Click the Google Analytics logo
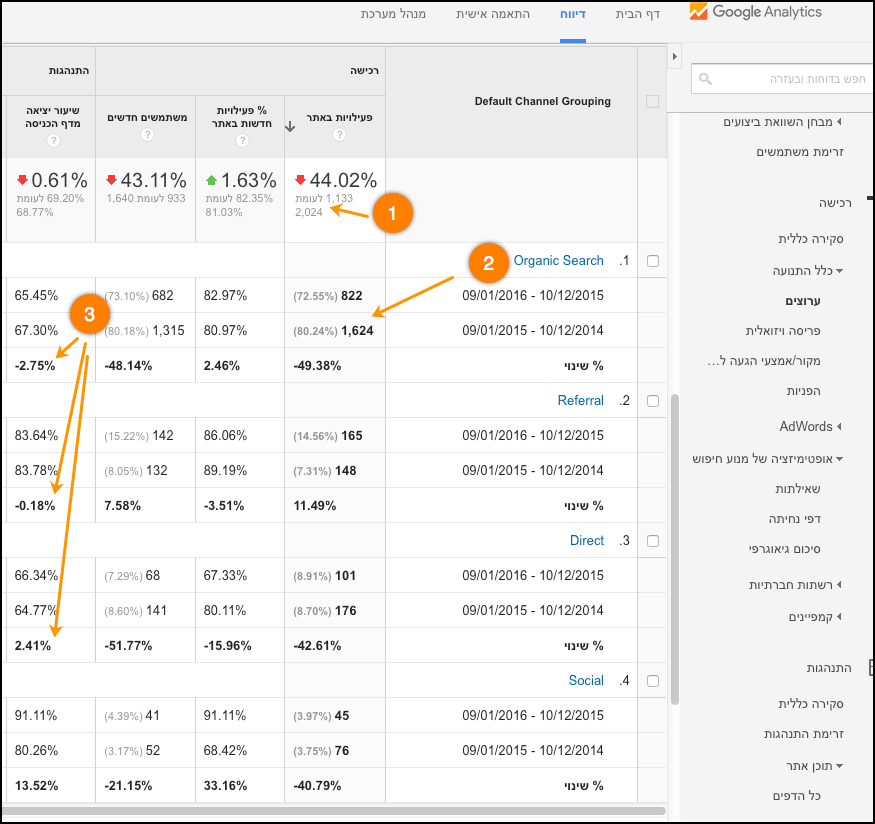The image size is (875, 824). click(755, 13)
